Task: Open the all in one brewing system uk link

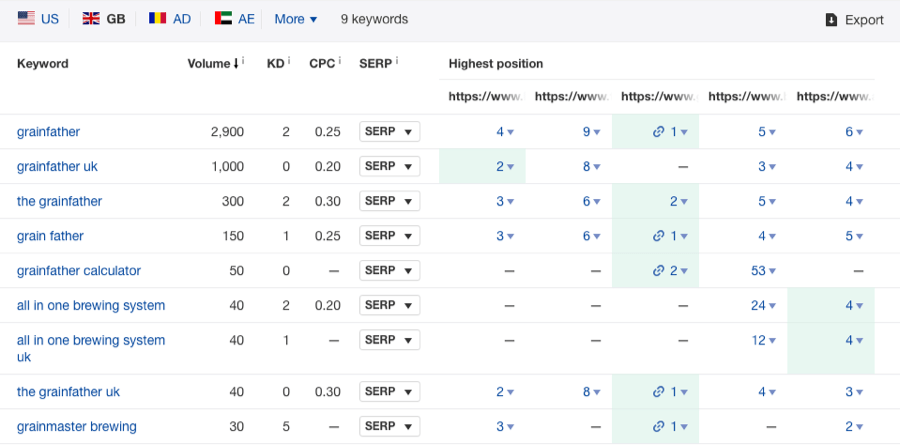Action: click(x=90, y=348)
